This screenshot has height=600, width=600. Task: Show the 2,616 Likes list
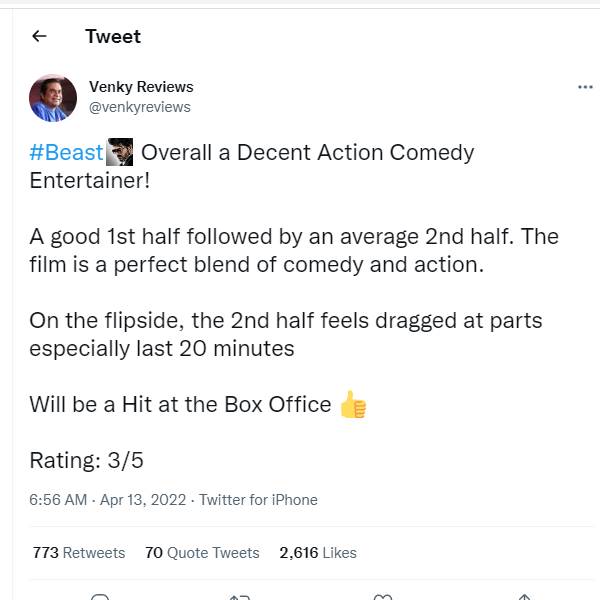[x=318, y=553]
